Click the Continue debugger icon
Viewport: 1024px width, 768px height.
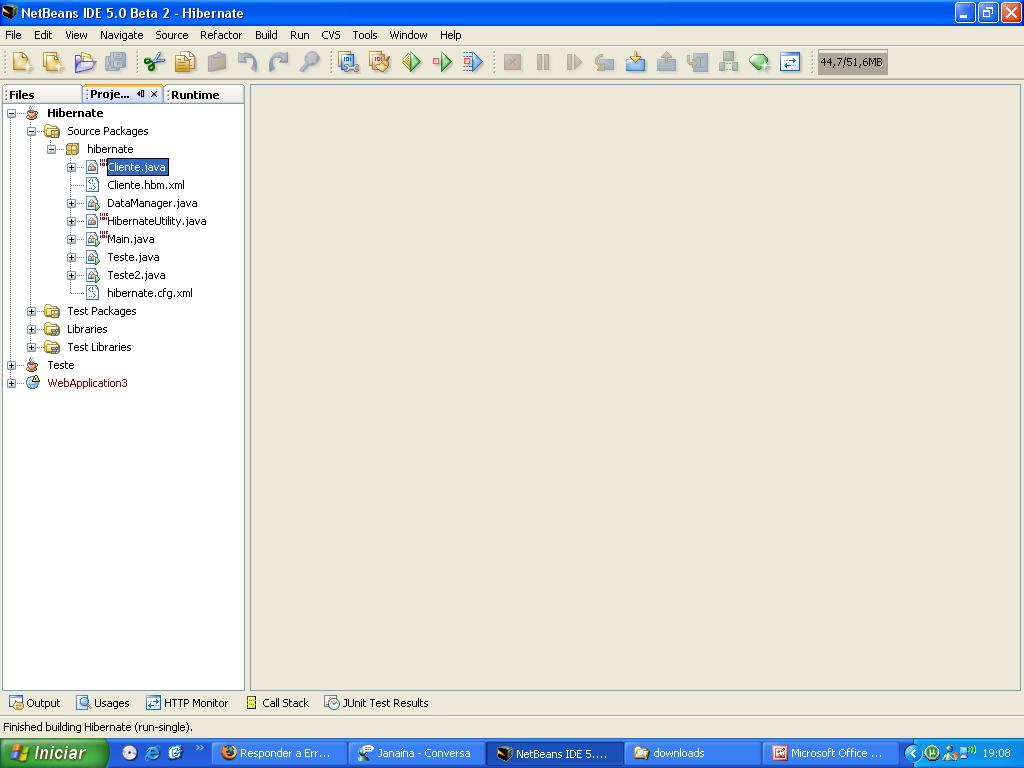tap(574, 62)
